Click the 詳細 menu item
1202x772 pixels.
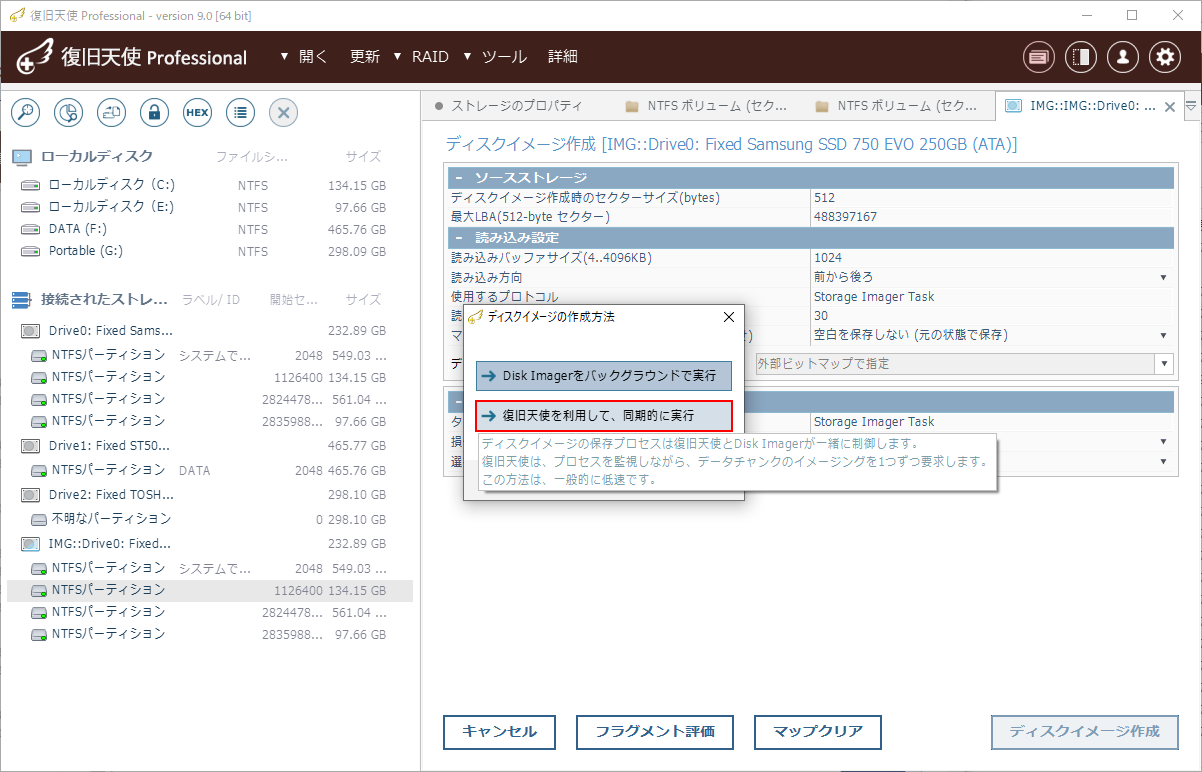(x=563, y=57)
